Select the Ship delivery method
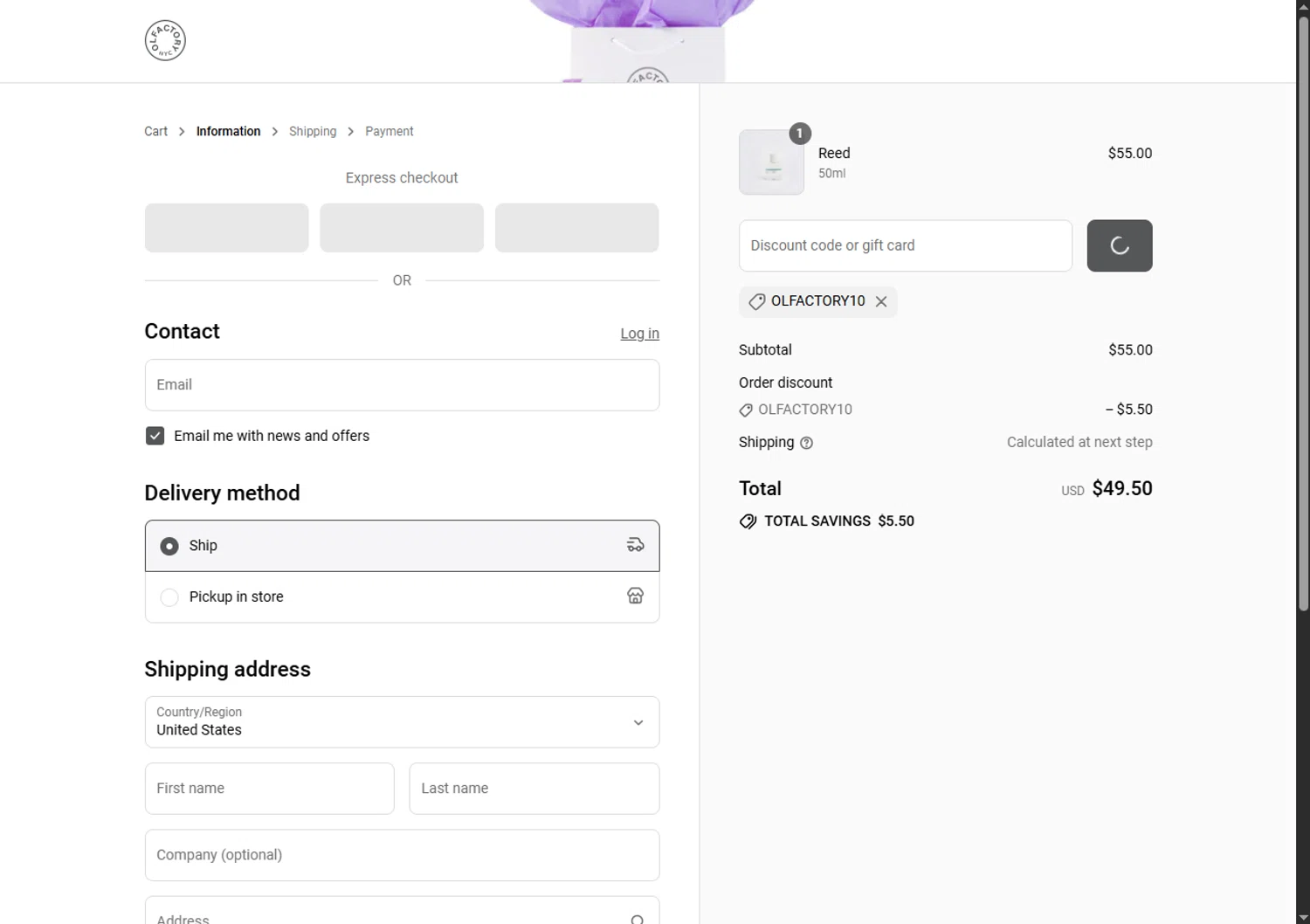 click(x=402, y=546)
